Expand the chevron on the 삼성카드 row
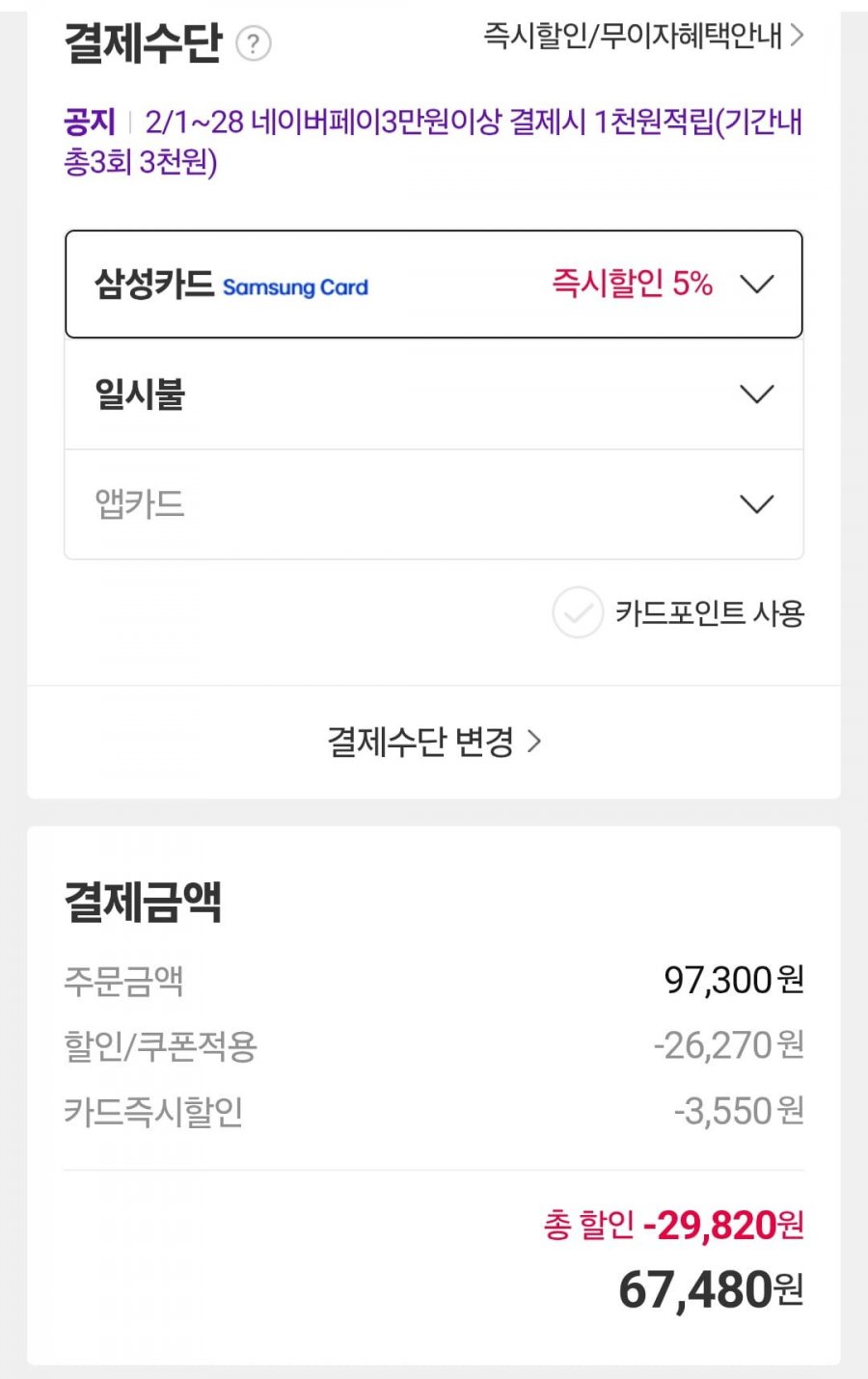The image size is (868, 1379). 756,284
